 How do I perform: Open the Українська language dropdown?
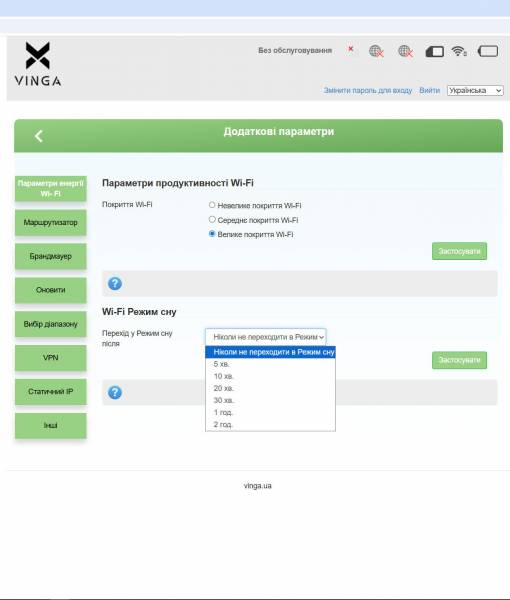point(475,90)
